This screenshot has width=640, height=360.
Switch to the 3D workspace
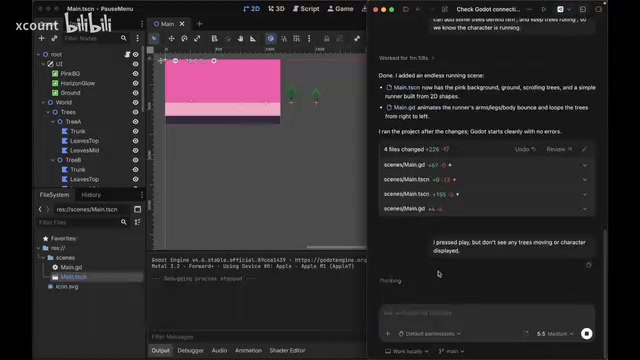[276, 9]
